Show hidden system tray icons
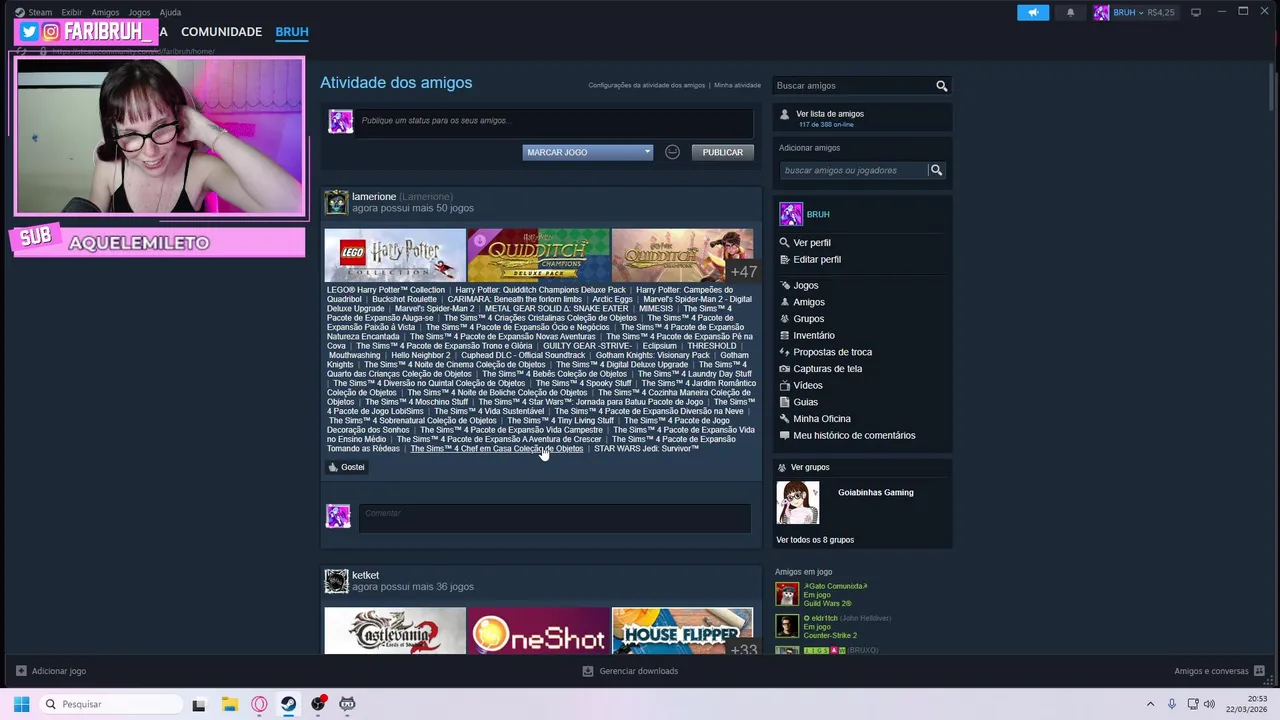Screen dimensions: 1280x720 pyautogui.click(x=1150, y=704)
